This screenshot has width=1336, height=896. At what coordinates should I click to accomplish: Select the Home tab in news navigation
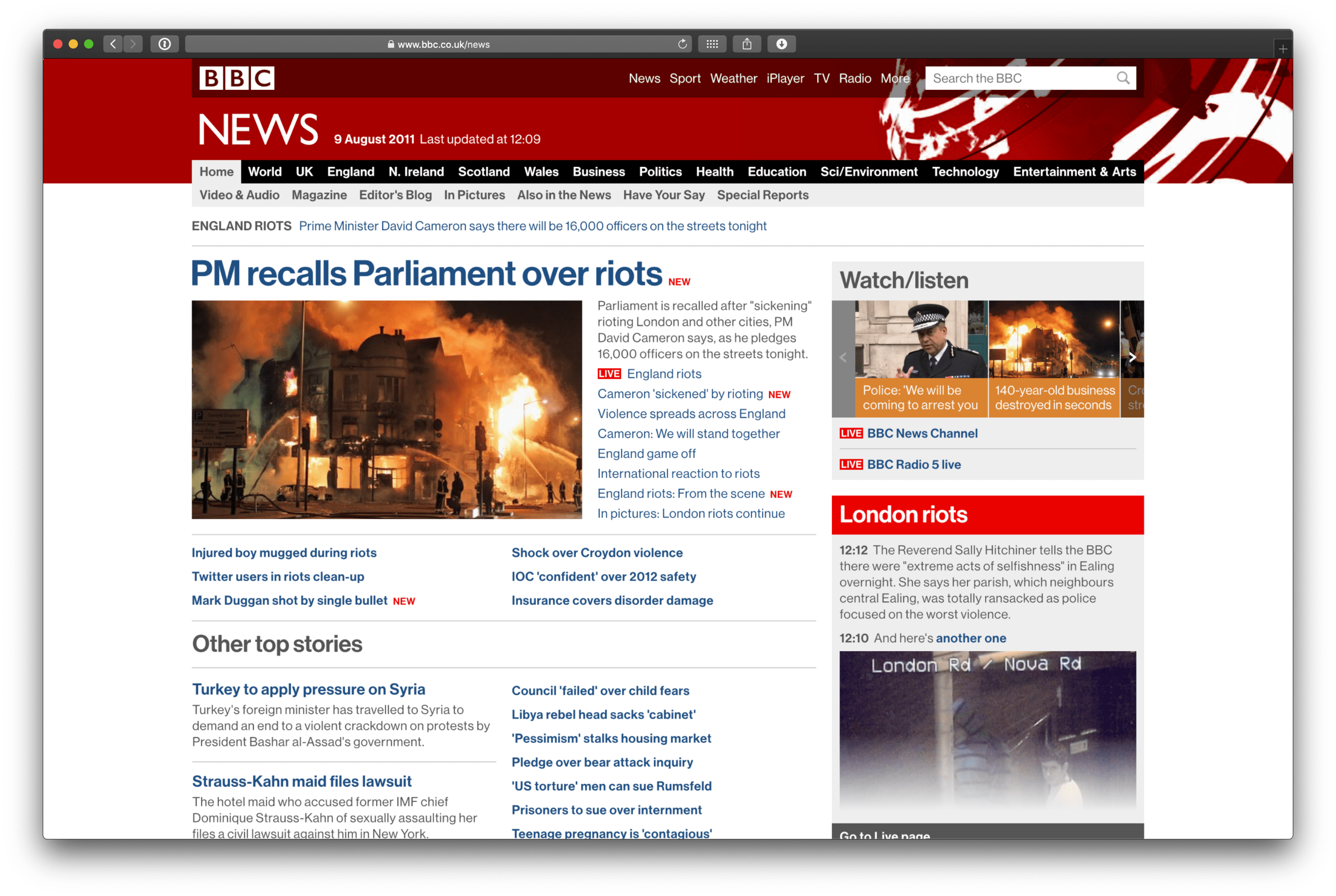click(x=216, y=171)
